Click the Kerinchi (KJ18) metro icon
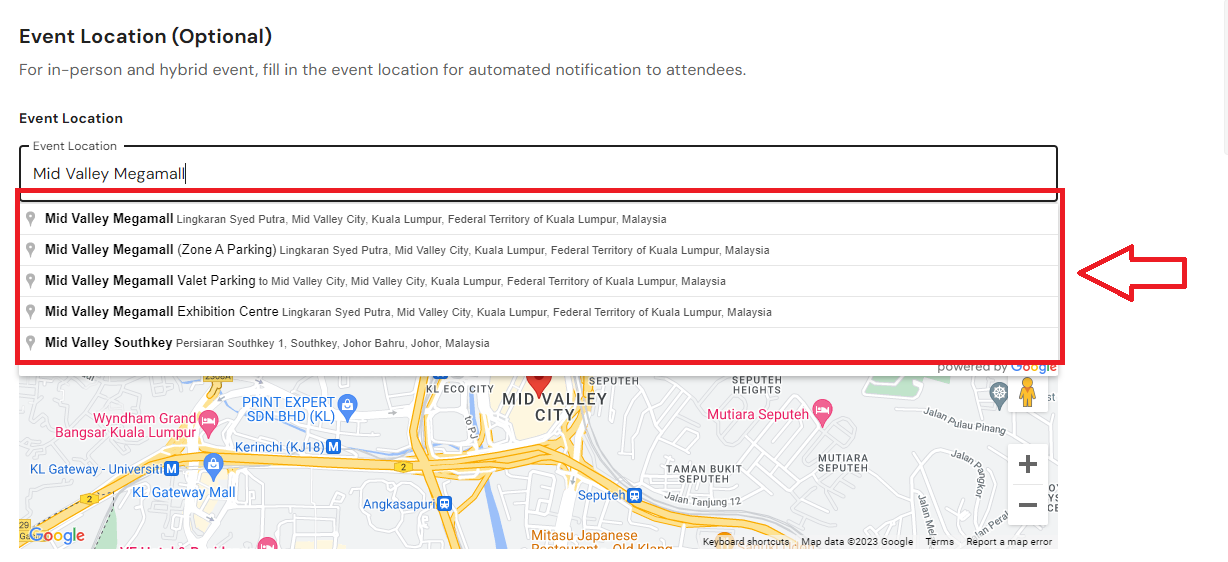The height and width of the screenshot is (562, 1228). coord(333,446)
